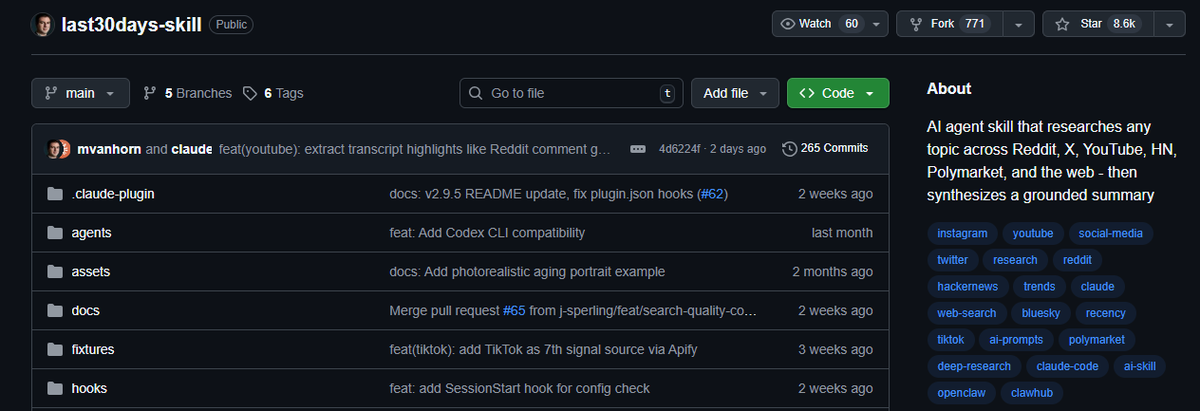Screen dimensions: 1200x411
Task: Click the history clock icon beside 265 Commits
Action: coord(789,148)
